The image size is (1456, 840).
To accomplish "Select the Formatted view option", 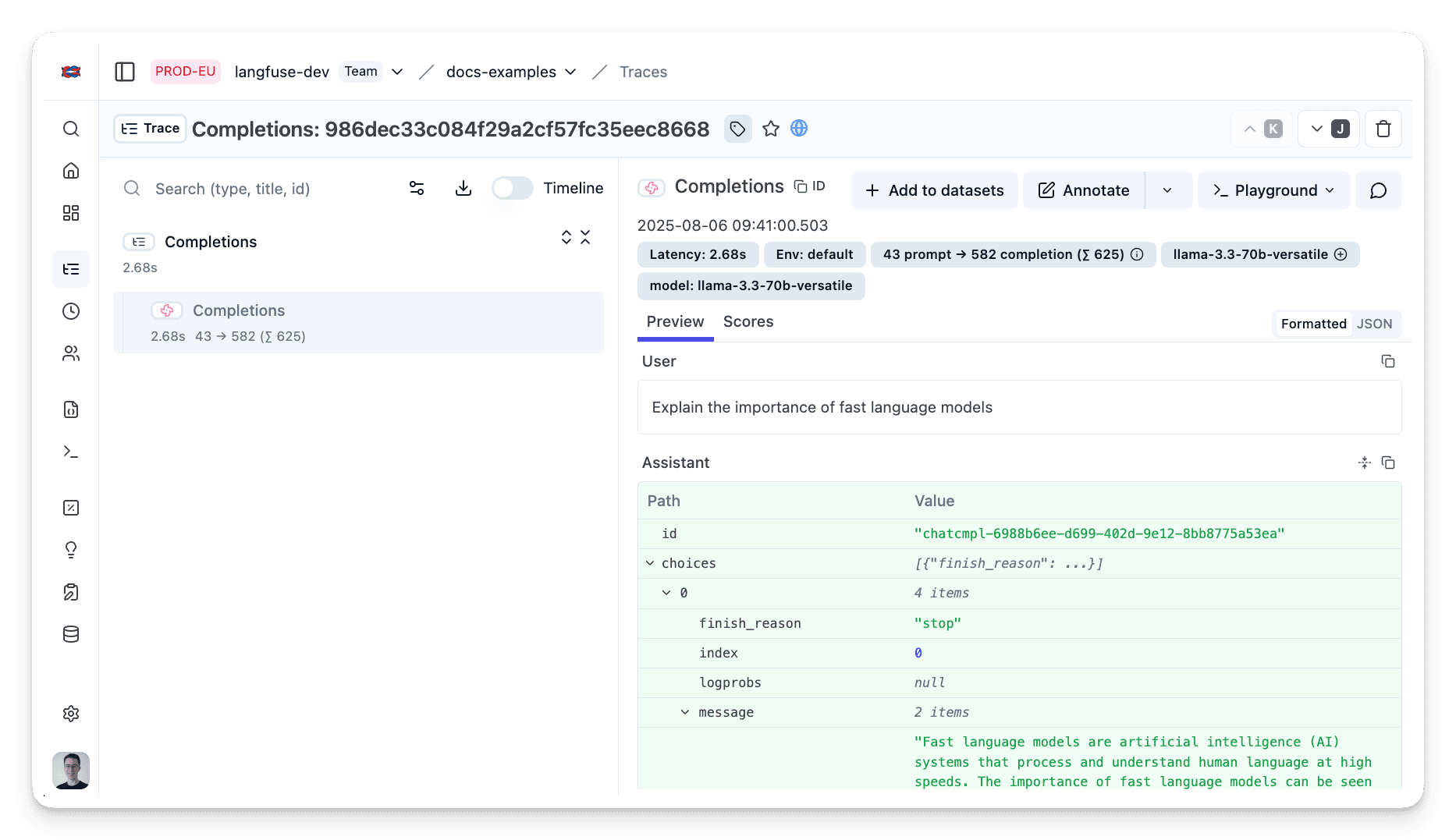I will point(1313,324).
